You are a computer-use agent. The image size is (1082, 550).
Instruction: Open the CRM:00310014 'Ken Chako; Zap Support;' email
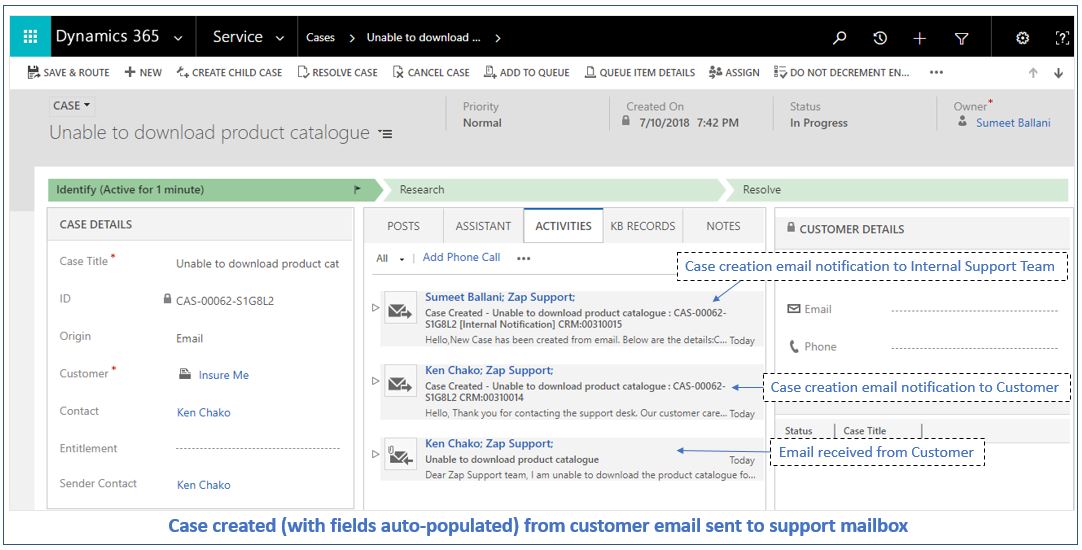coord(489,371)
